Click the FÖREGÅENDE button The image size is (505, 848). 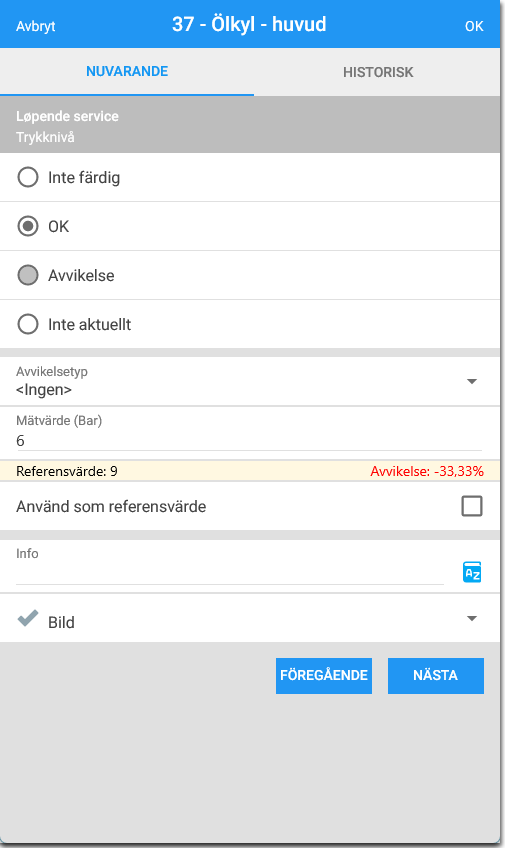[x=323, y=675]
